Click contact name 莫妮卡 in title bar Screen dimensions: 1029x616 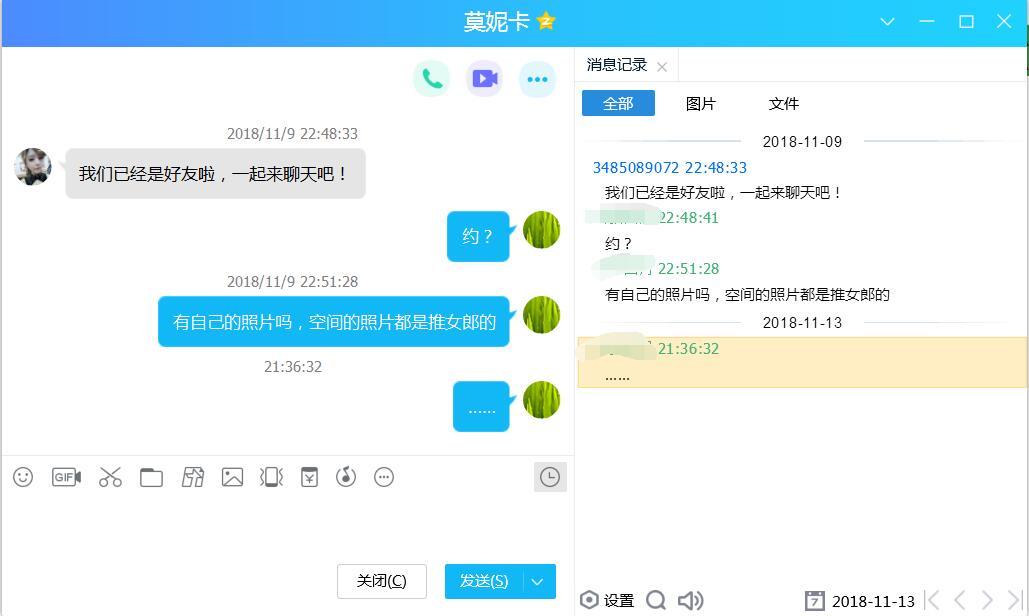[496, 22]
